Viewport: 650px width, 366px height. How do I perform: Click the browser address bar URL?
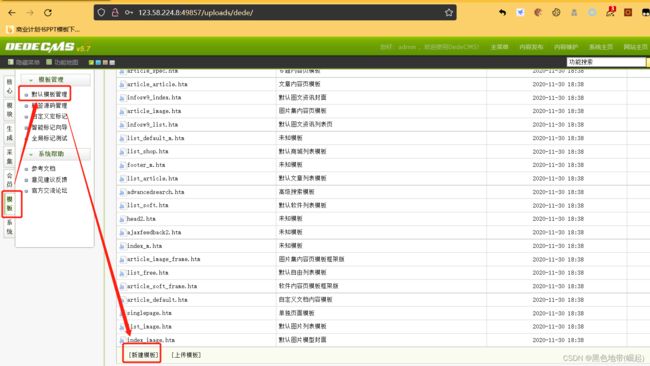pyautogui.click(x=196, y=13)
